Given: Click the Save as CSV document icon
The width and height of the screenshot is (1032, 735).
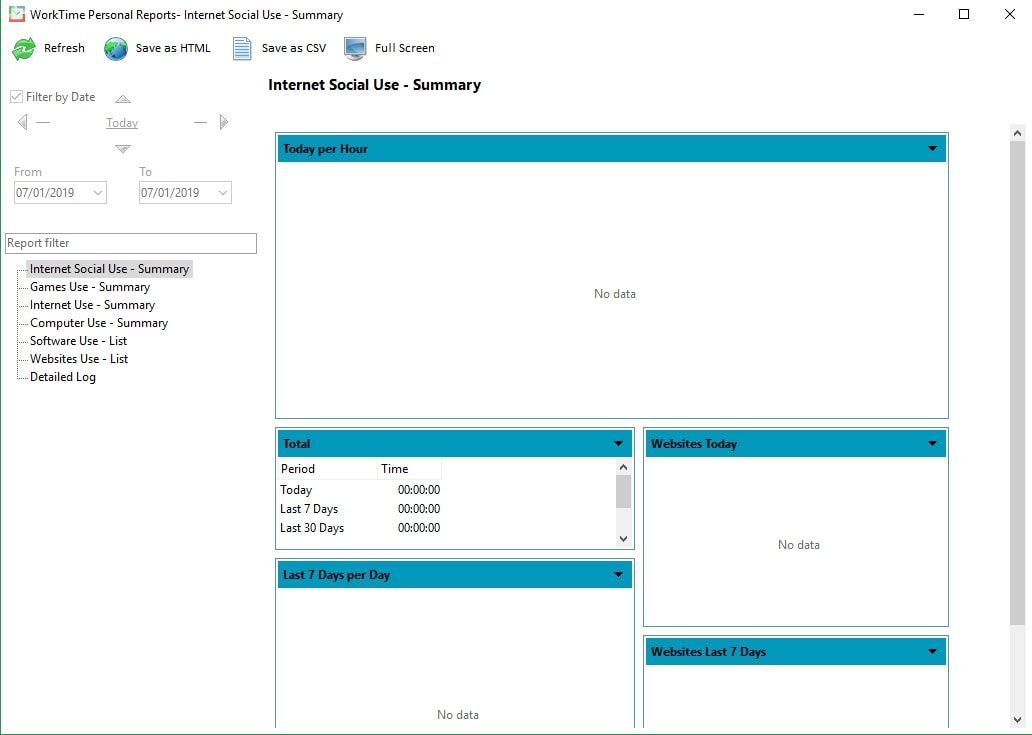Looking at the screenshot, I should pos(242,48).
